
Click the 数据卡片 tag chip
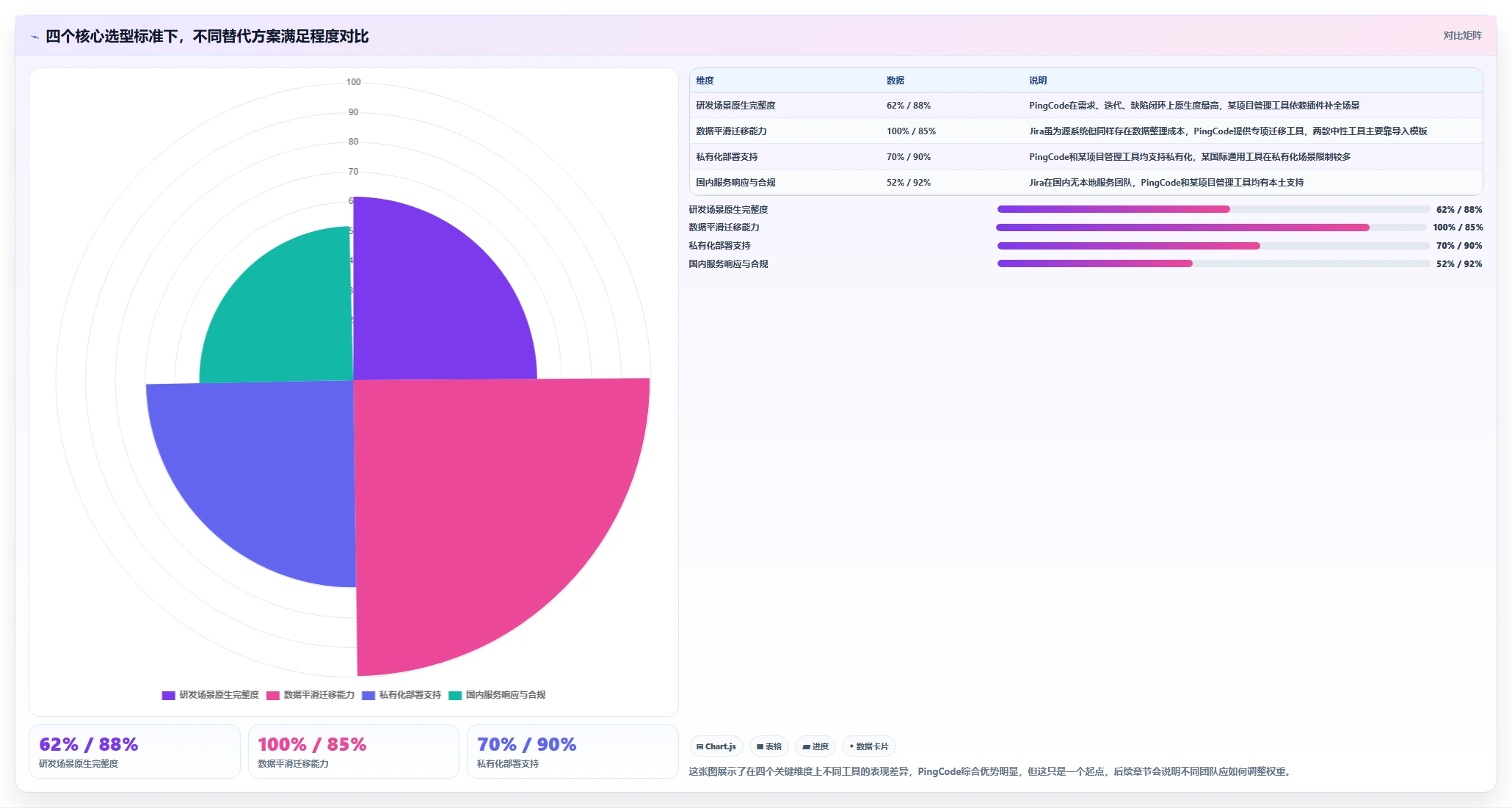869,746
